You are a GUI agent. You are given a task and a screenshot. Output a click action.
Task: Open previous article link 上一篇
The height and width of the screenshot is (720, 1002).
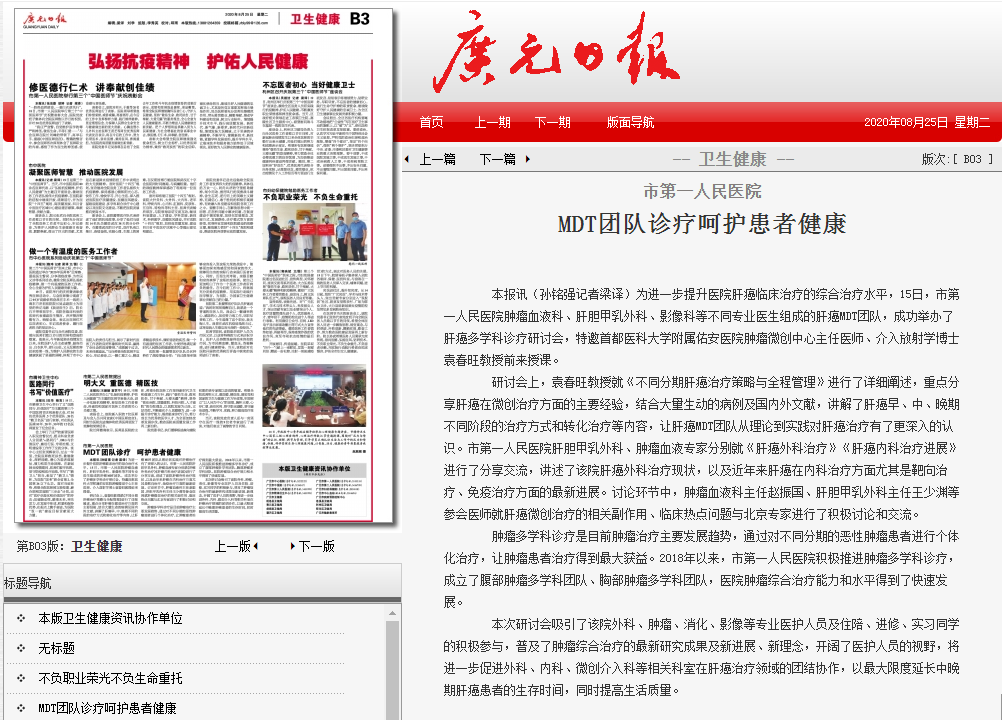coord(437,159)
